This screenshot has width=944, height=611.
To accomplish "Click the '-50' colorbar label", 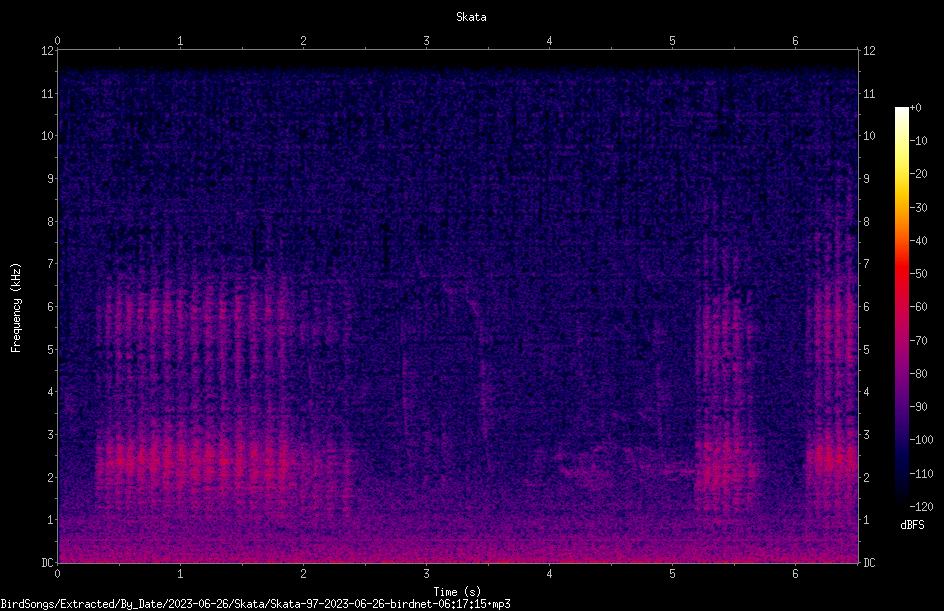I will [918, 274].
